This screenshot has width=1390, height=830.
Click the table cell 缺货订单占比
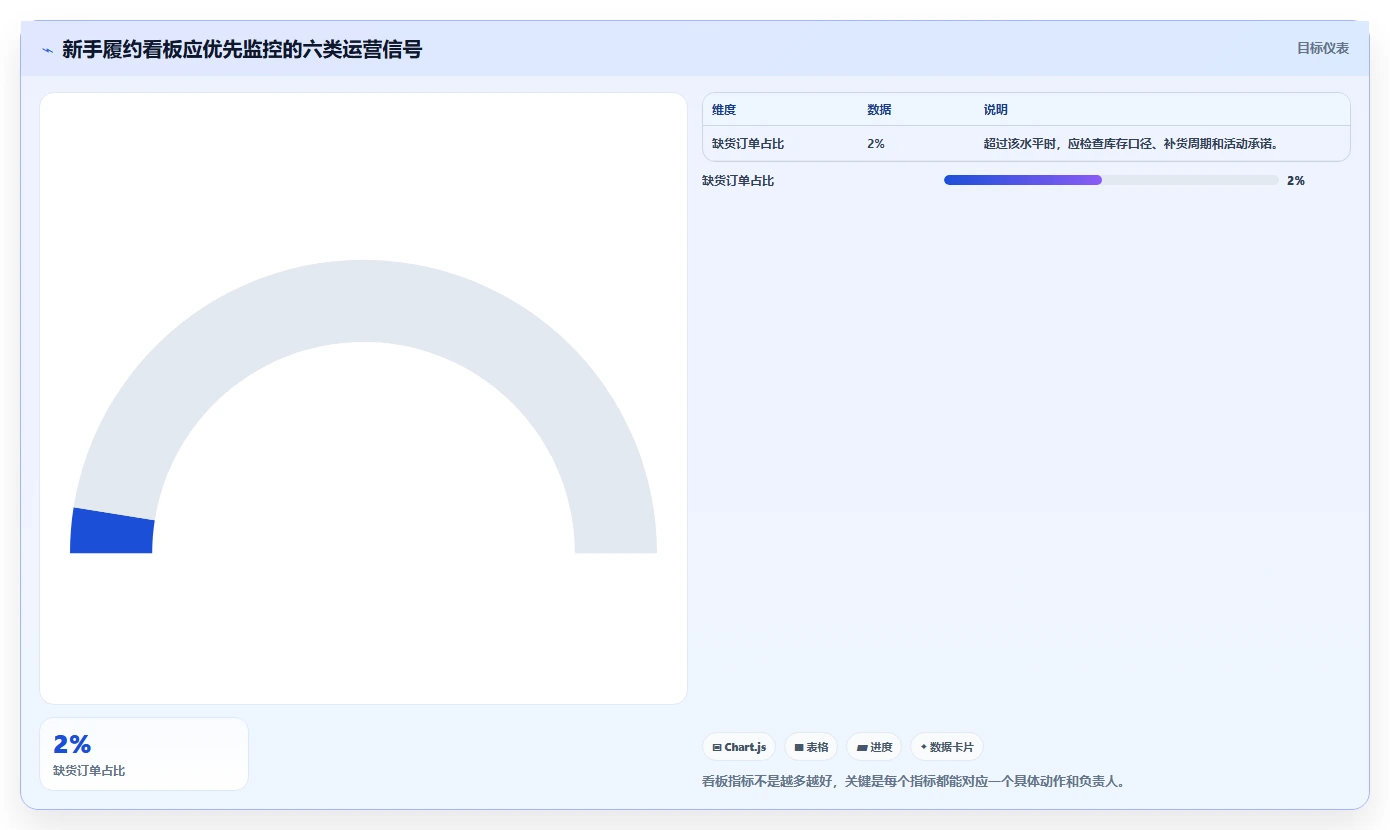(x=748, y=144)
